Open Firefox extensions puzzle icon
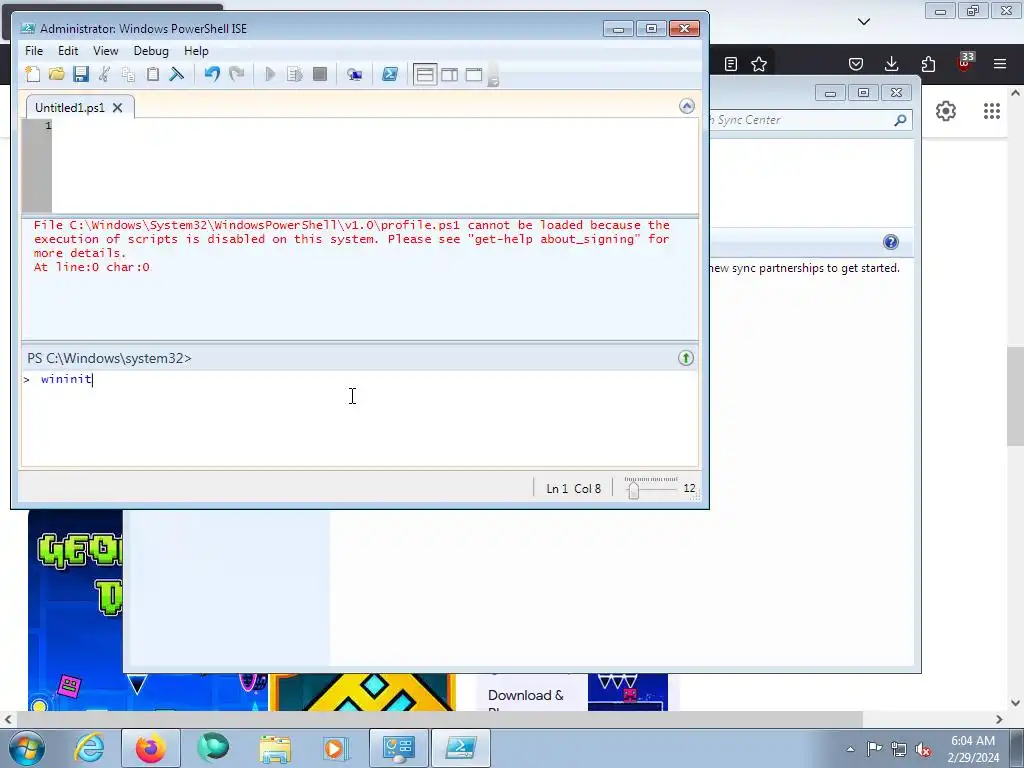Screen dimensions: 1024x768 [928, 64]
